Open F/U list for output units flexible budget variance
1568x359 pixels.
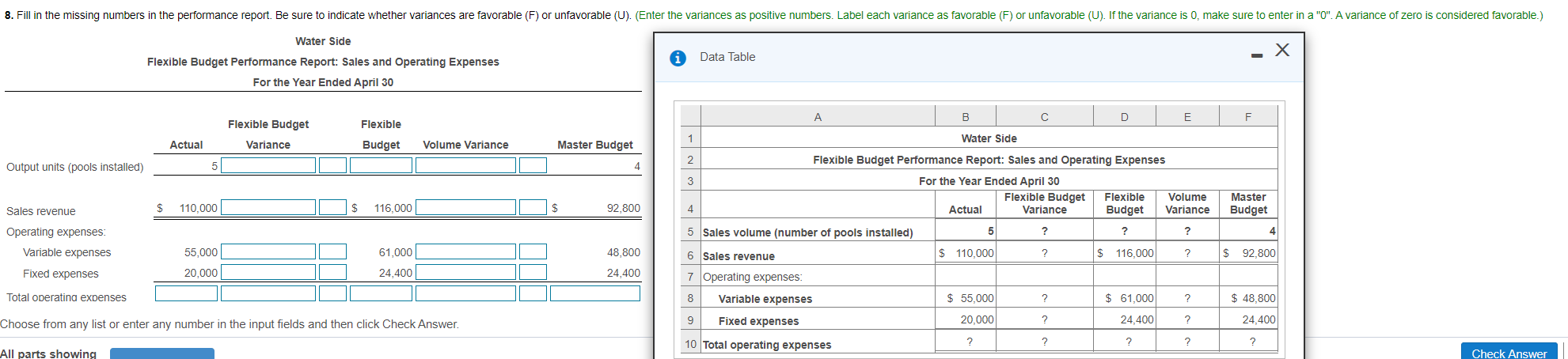click(x=332, y=165)
